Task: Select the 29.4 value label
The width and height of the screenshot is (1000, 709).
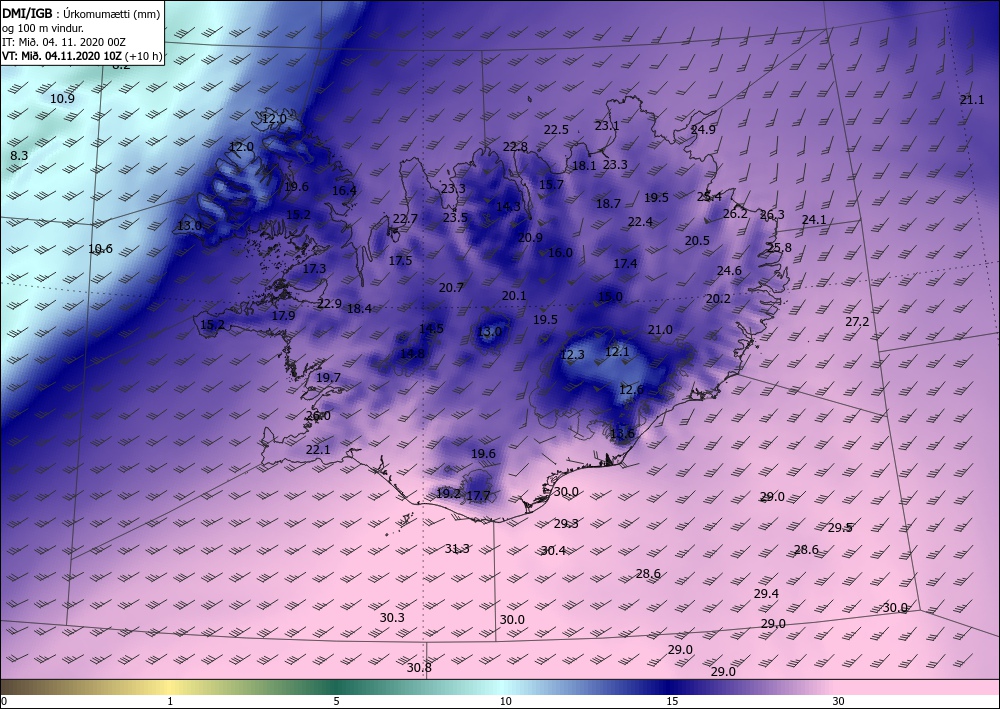Action: (x=766, y=594)
